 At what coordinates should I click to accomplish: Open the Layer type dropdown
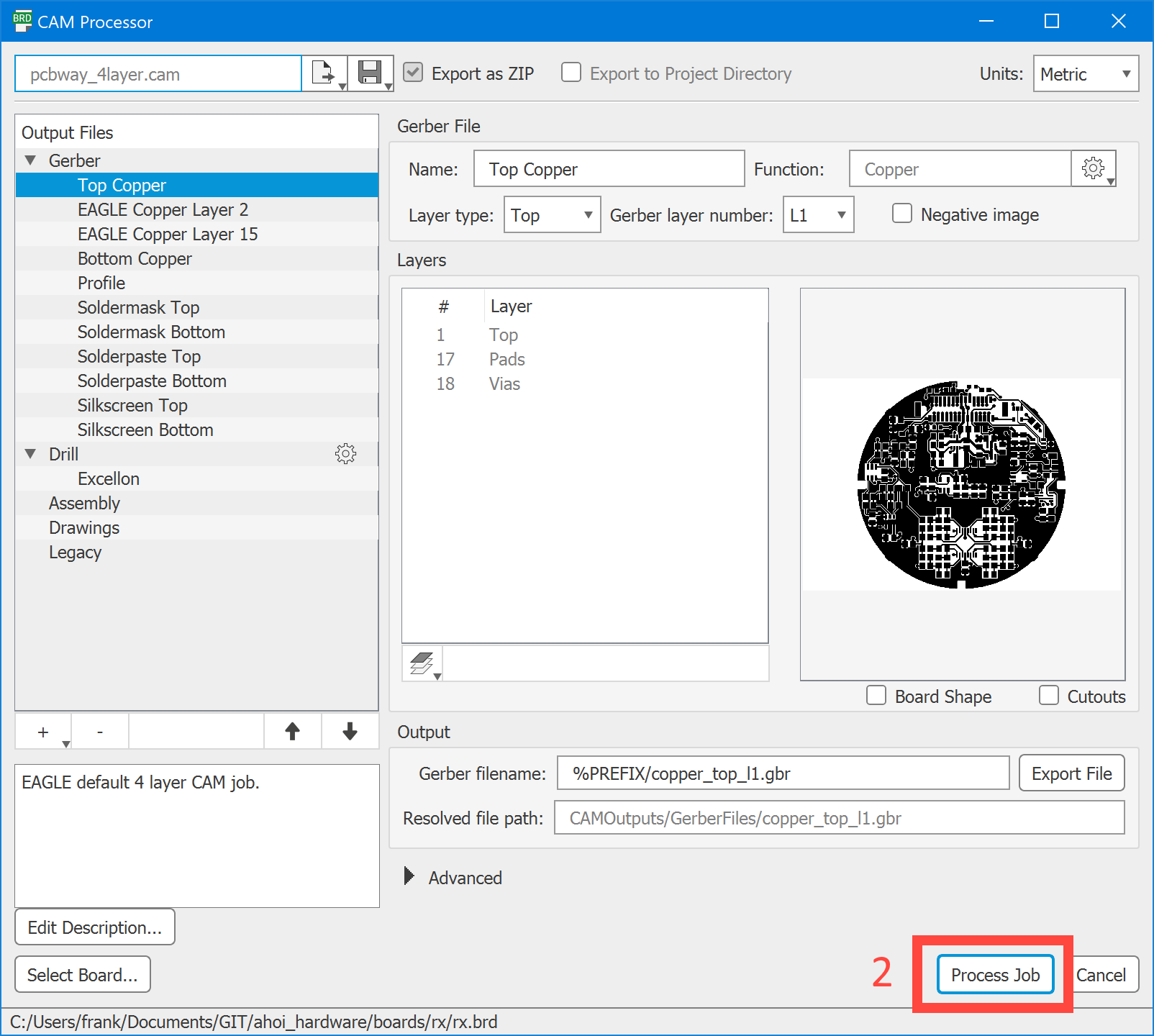click(x=552, y=214)
